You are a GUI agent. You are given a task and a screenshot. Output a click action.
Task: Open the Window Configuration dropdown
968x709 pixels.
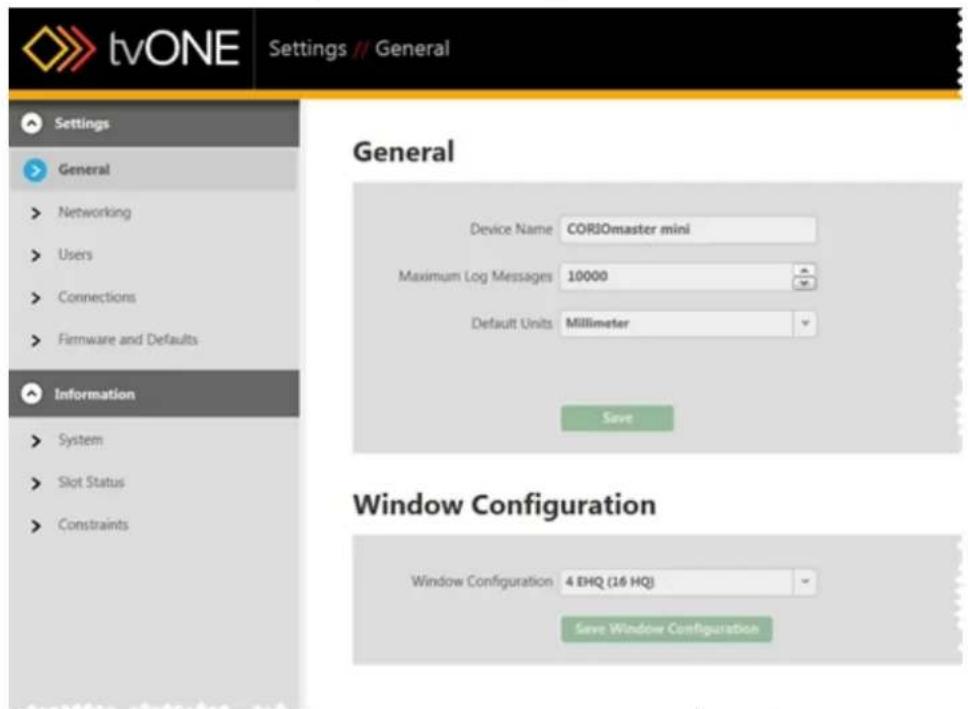(688, 582)
